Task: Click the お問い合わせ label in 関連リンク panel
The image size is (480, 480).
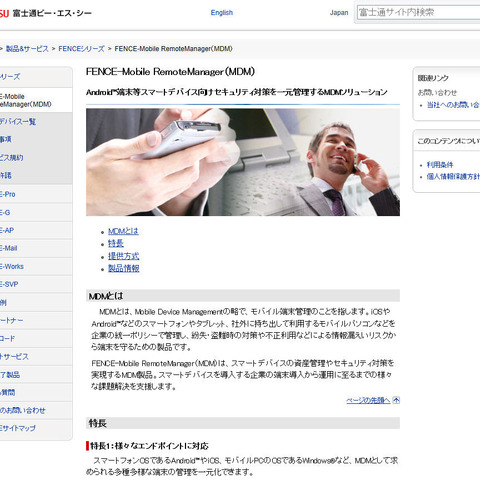Action: coord(437,93)
